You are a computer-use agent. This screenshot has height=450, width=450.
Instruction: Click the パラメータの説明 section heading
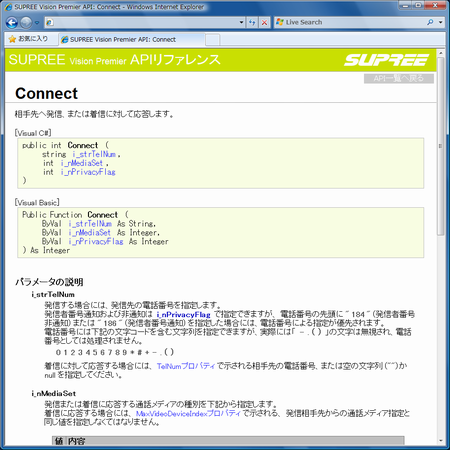tap(49, 282)
